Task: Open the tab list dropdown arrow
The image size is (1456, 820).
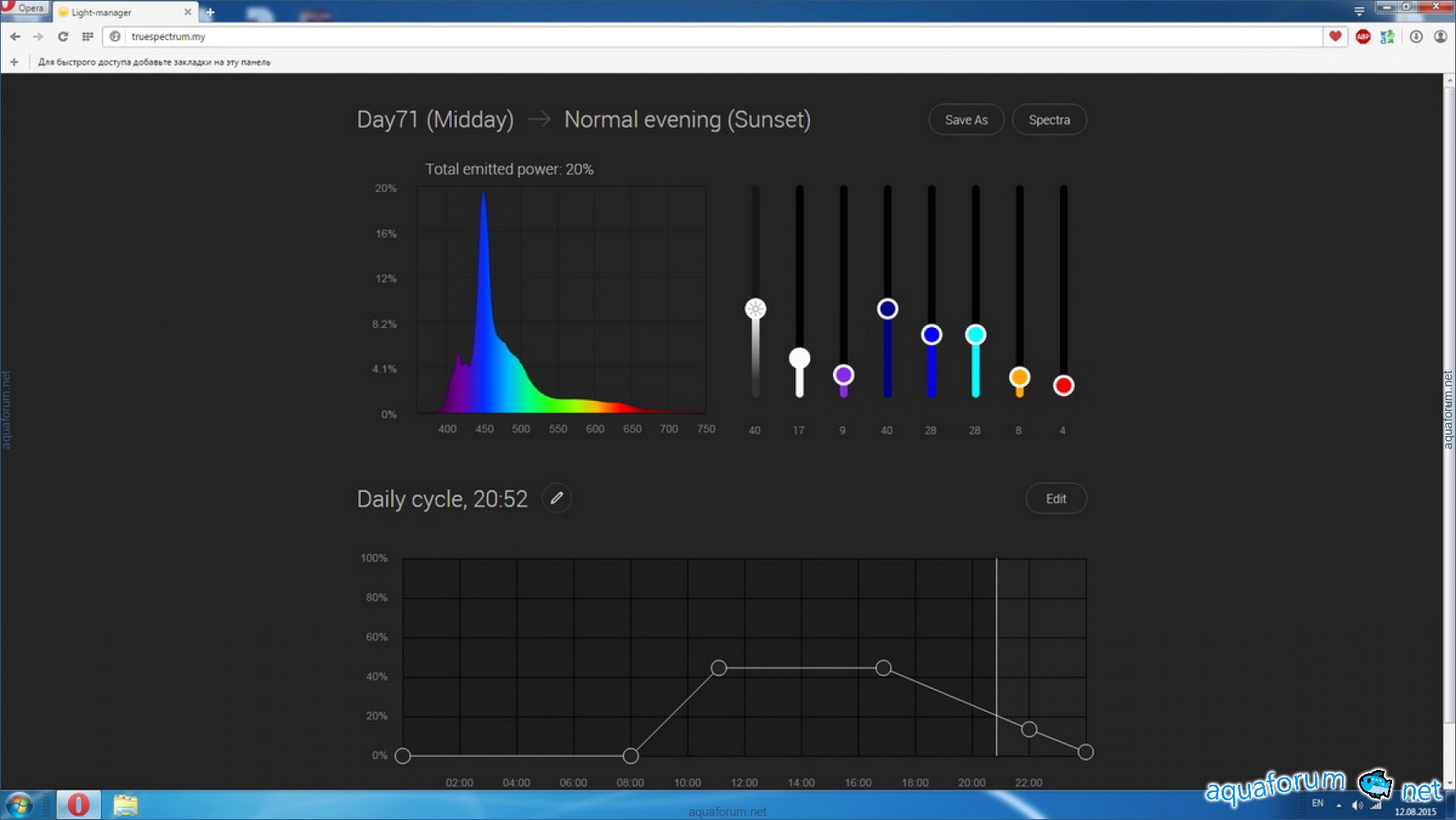Action: point(1359,11)
